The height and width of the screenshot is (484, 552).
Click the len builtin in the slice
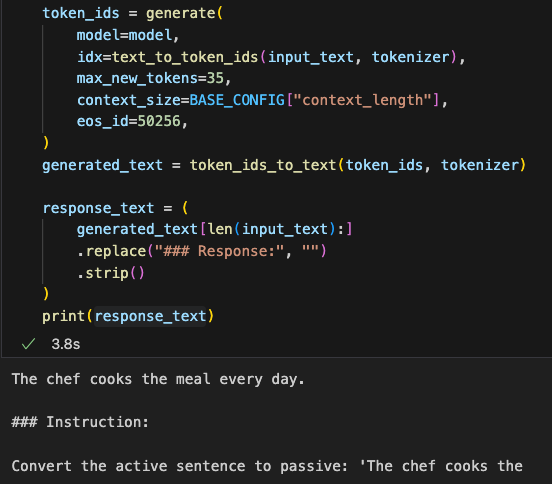(220, 230)
